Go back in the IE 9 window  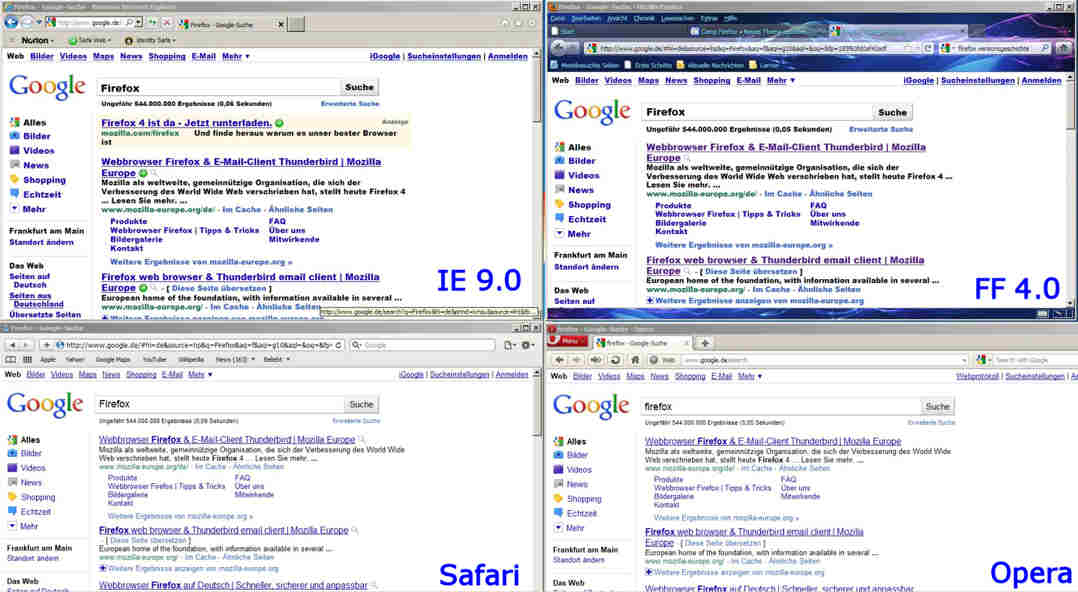point(11,22)
